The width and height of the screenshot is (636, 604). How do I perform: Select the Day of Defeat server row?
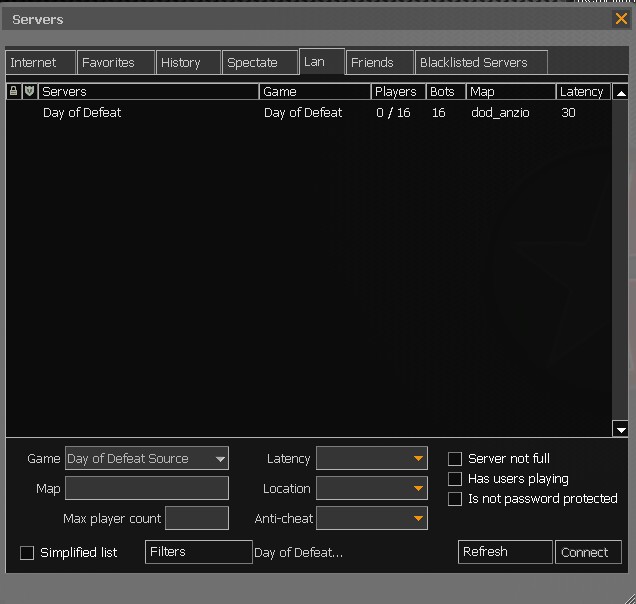coord(300,113)
